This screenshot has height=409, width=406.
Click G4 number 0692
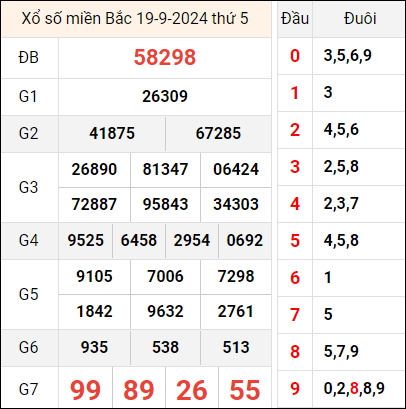245,240
